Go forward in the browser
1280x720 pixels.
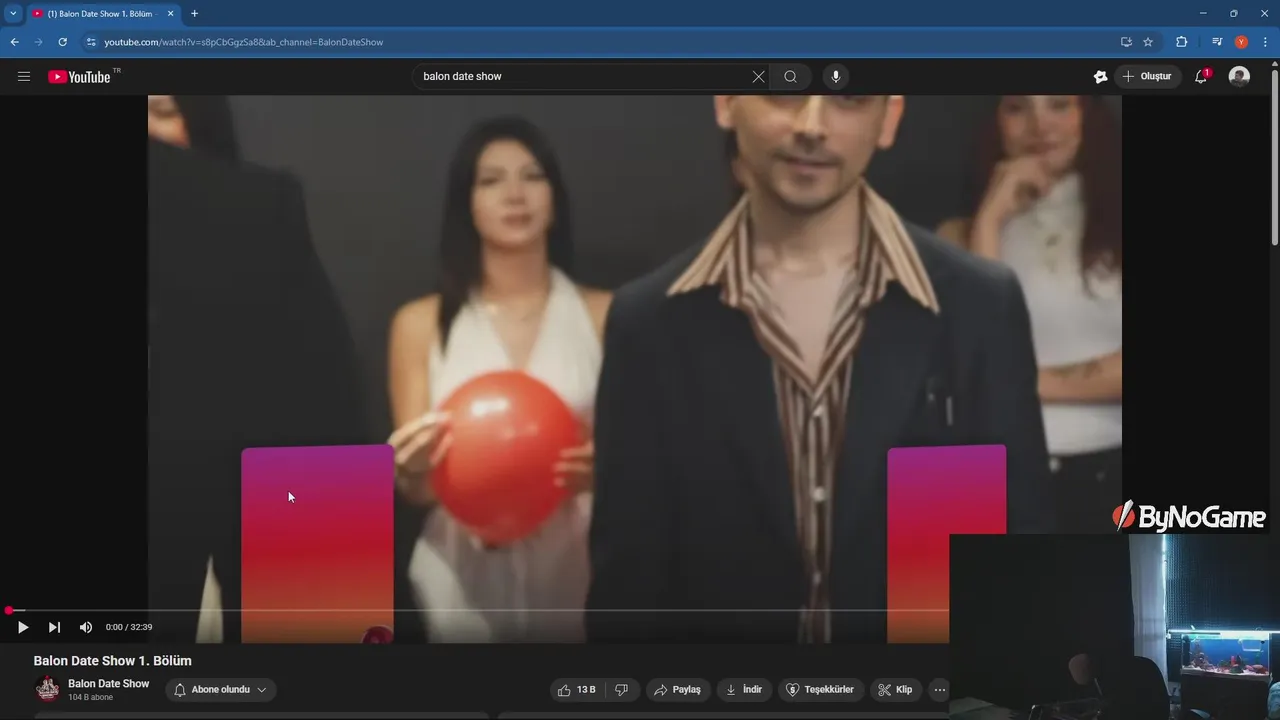pos(38,42)
